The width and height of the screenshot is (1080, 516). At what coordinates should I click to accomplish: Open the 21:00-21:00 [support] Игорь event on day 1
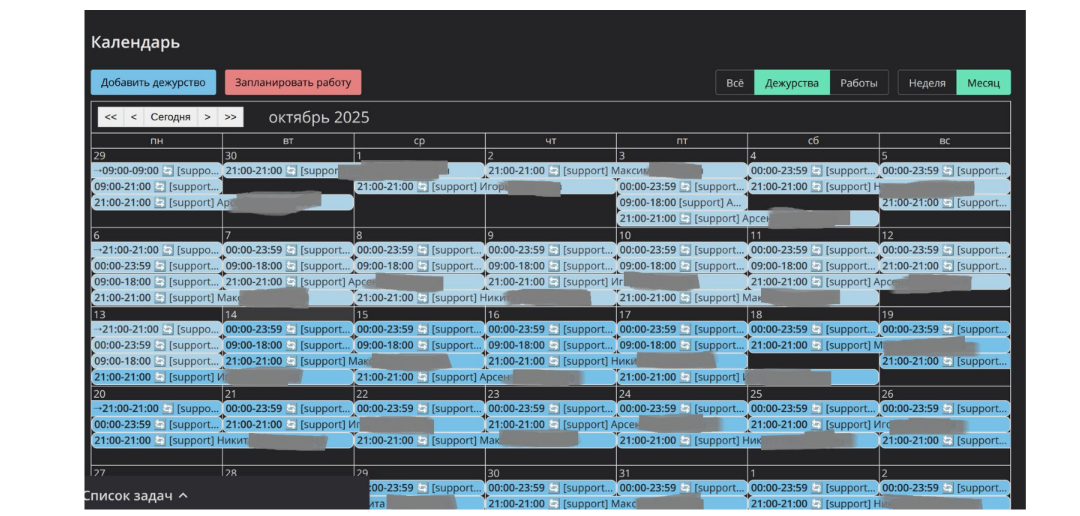[485, 187]
